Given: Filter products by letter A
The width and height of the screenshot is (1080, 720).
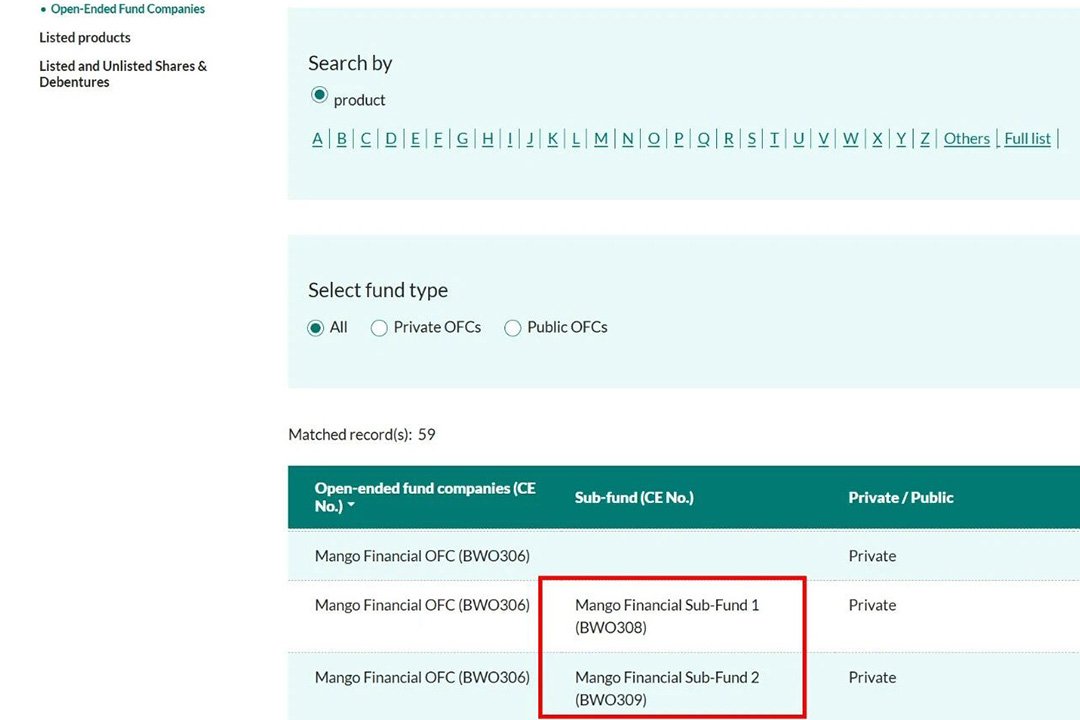Looking at the screenshot, I should (317, 139).
